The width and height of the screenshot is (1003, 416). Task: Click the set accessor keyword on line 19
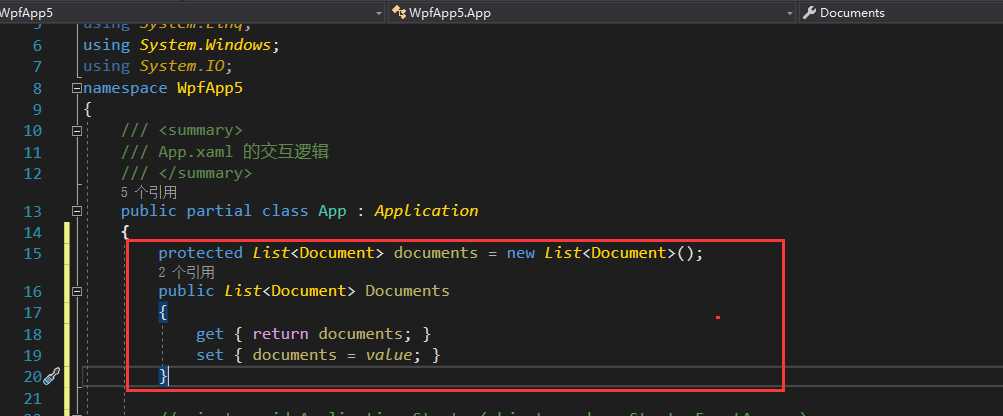[210, 355]
